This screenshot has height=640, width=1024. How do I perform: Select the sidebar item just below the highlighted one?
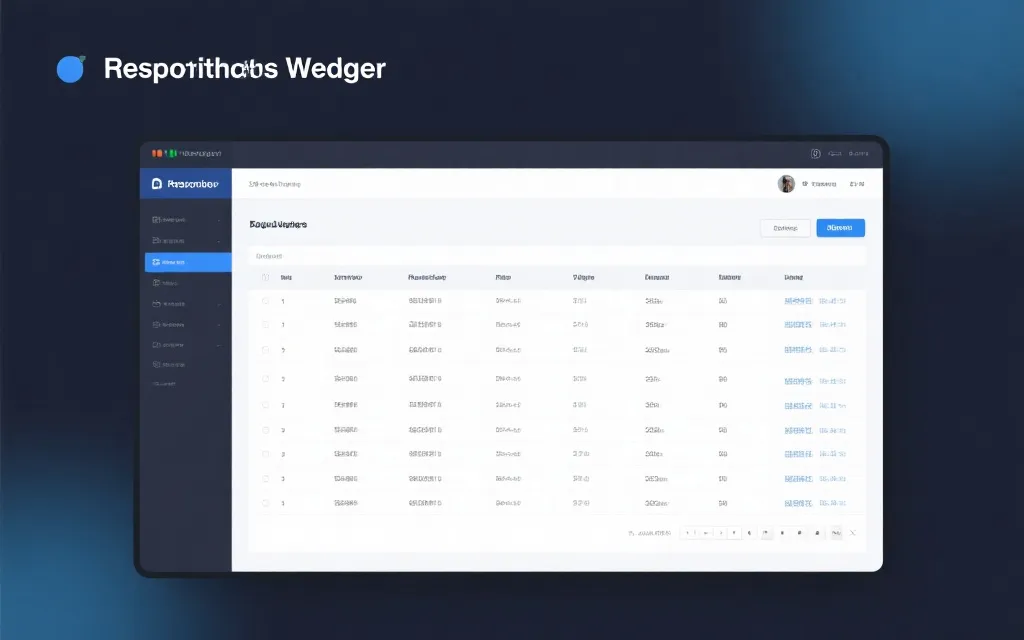pos(186,283)
